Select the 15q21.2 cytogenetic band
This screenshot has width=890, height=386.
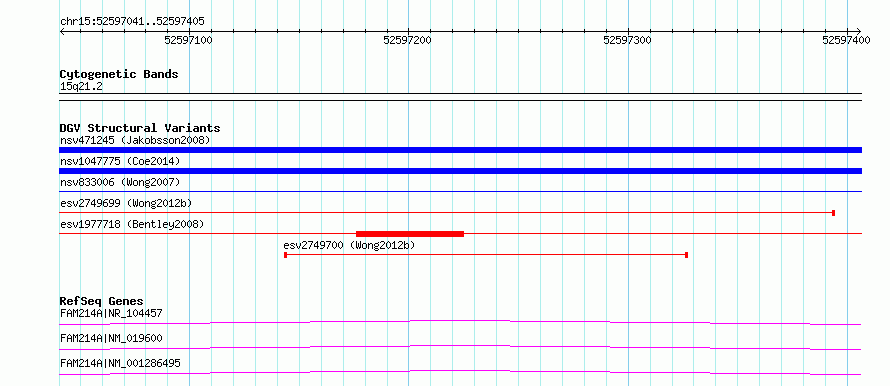[460, 97]
